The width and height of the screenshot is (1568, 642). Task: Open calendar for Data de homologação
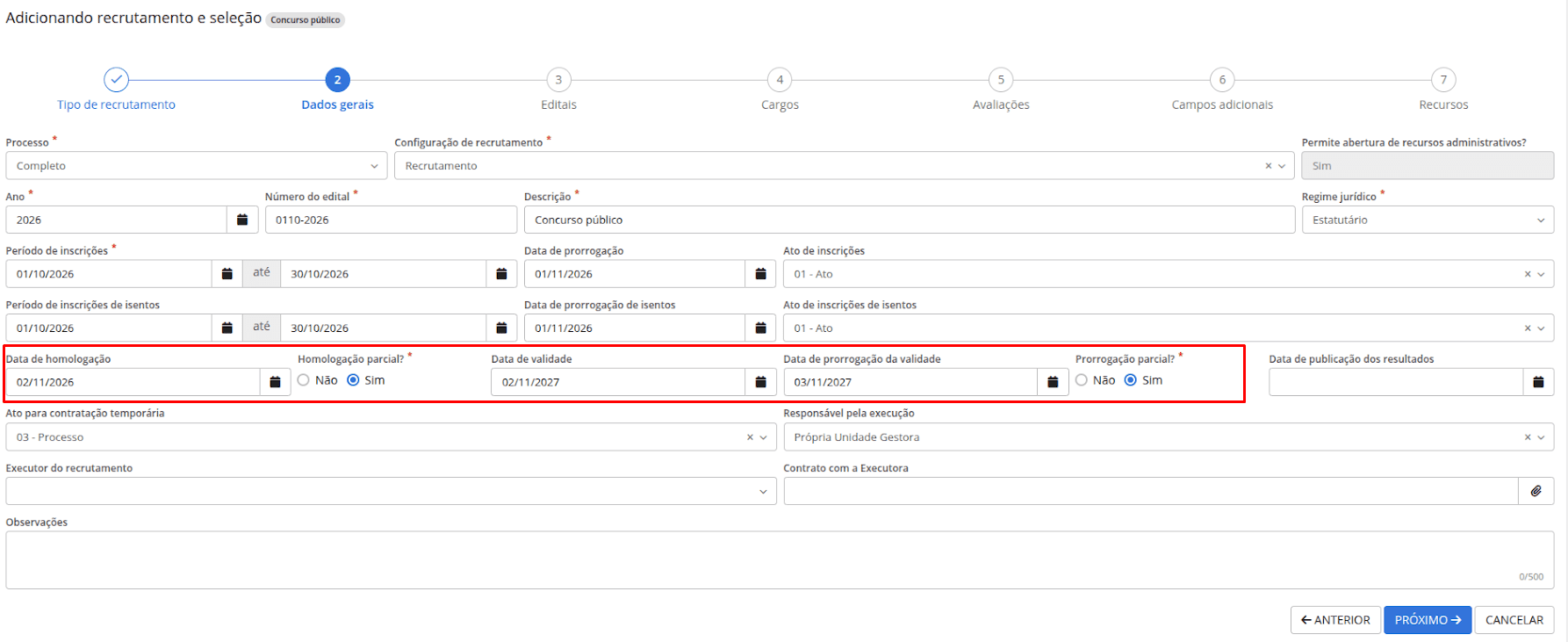click(275, 382)
